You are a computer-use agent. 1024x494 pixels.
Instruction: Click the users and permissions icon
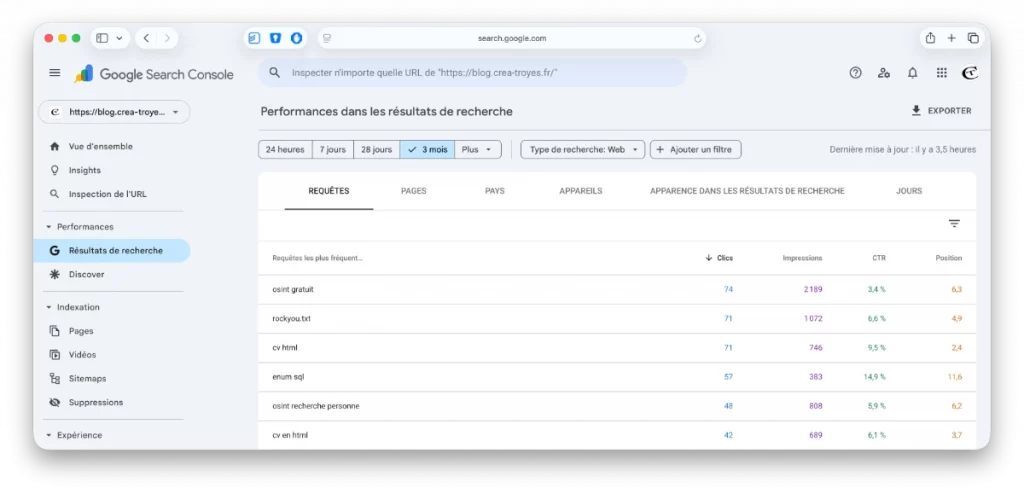tap(883, 73)
